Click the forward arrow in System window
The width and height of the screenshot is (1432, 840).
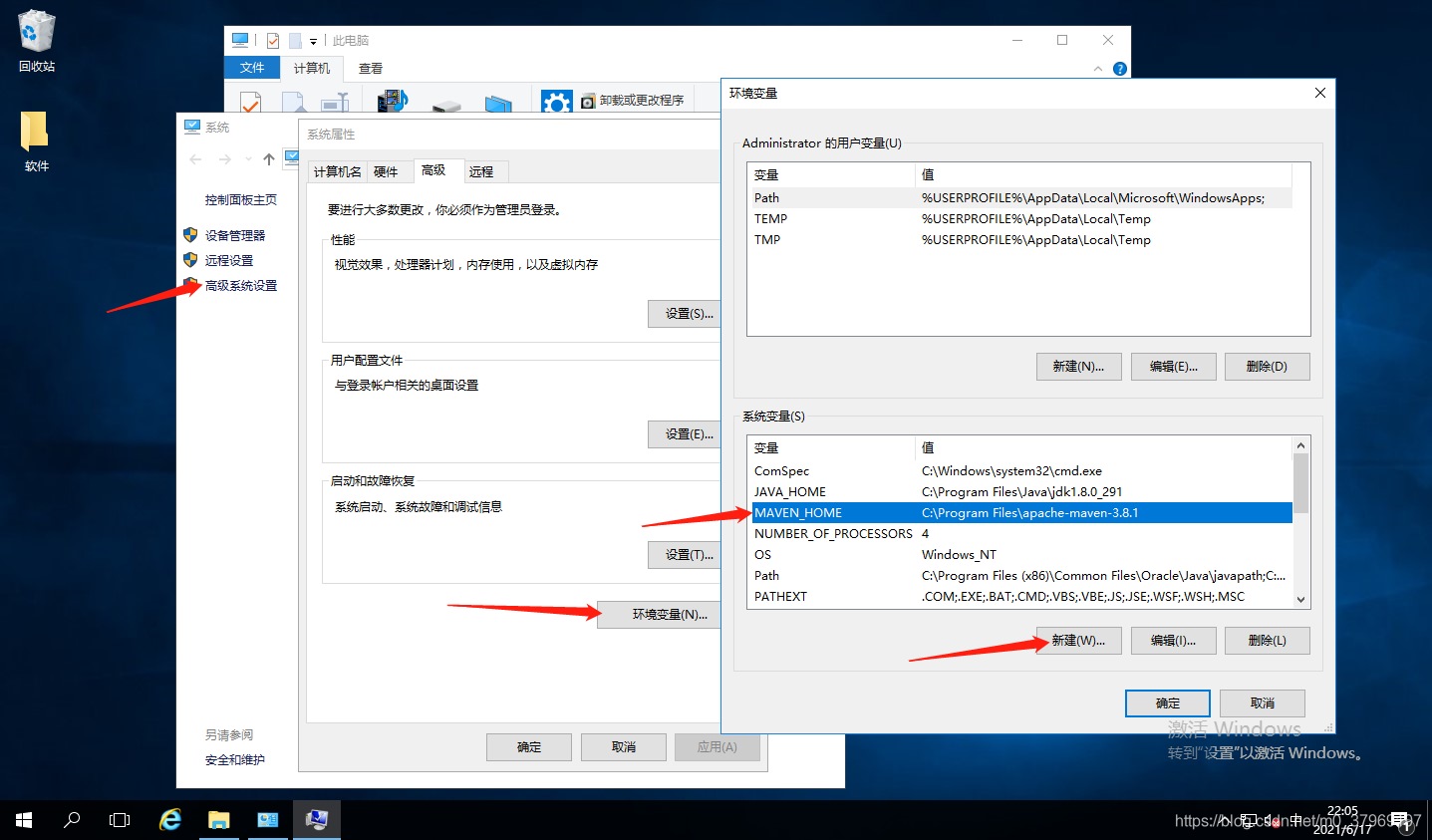tap(225, 159)
